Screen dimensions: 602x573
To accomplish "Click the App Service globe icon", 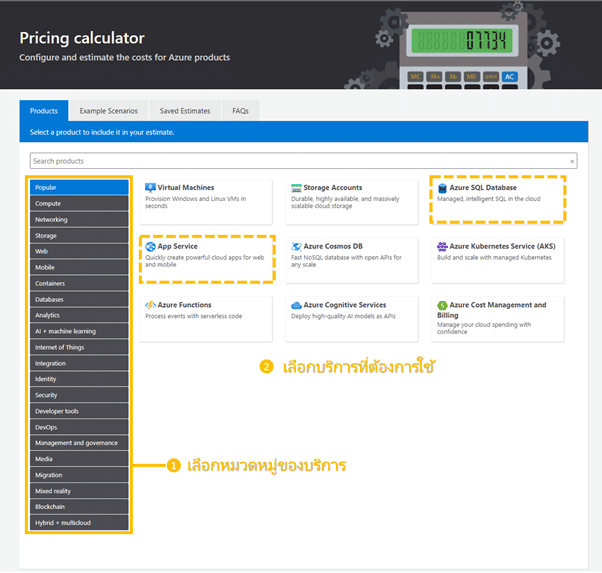I will [150, 247].
